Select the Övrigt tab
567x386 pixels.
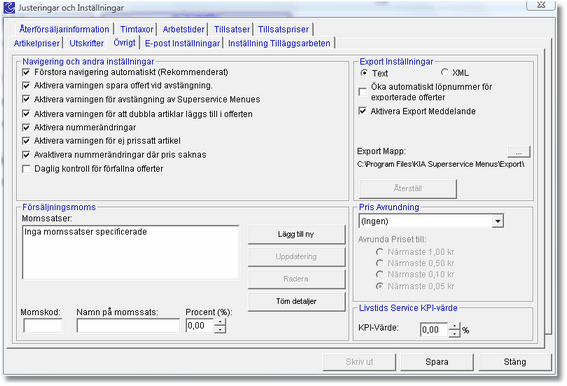click(x=124, y=43)
